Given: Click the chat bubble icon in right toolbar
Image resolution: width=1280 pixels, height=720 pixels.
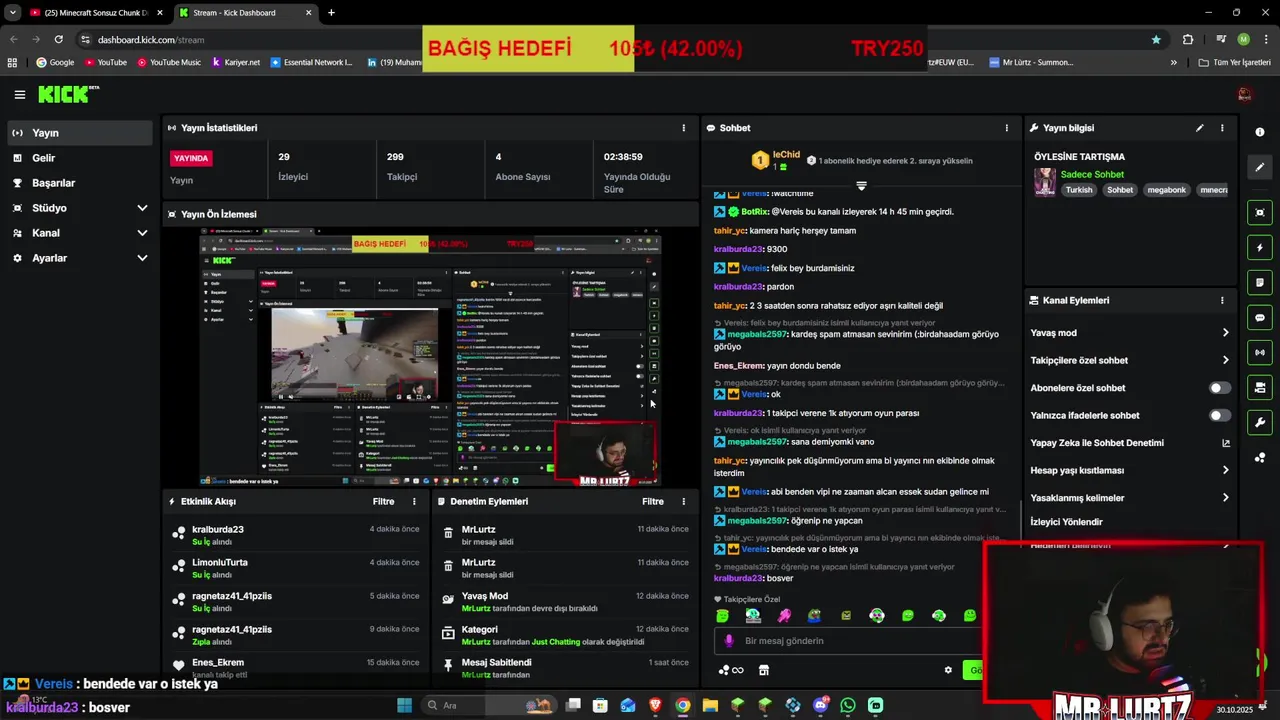Looking at the screenshot, I should tap(1260, 317).
